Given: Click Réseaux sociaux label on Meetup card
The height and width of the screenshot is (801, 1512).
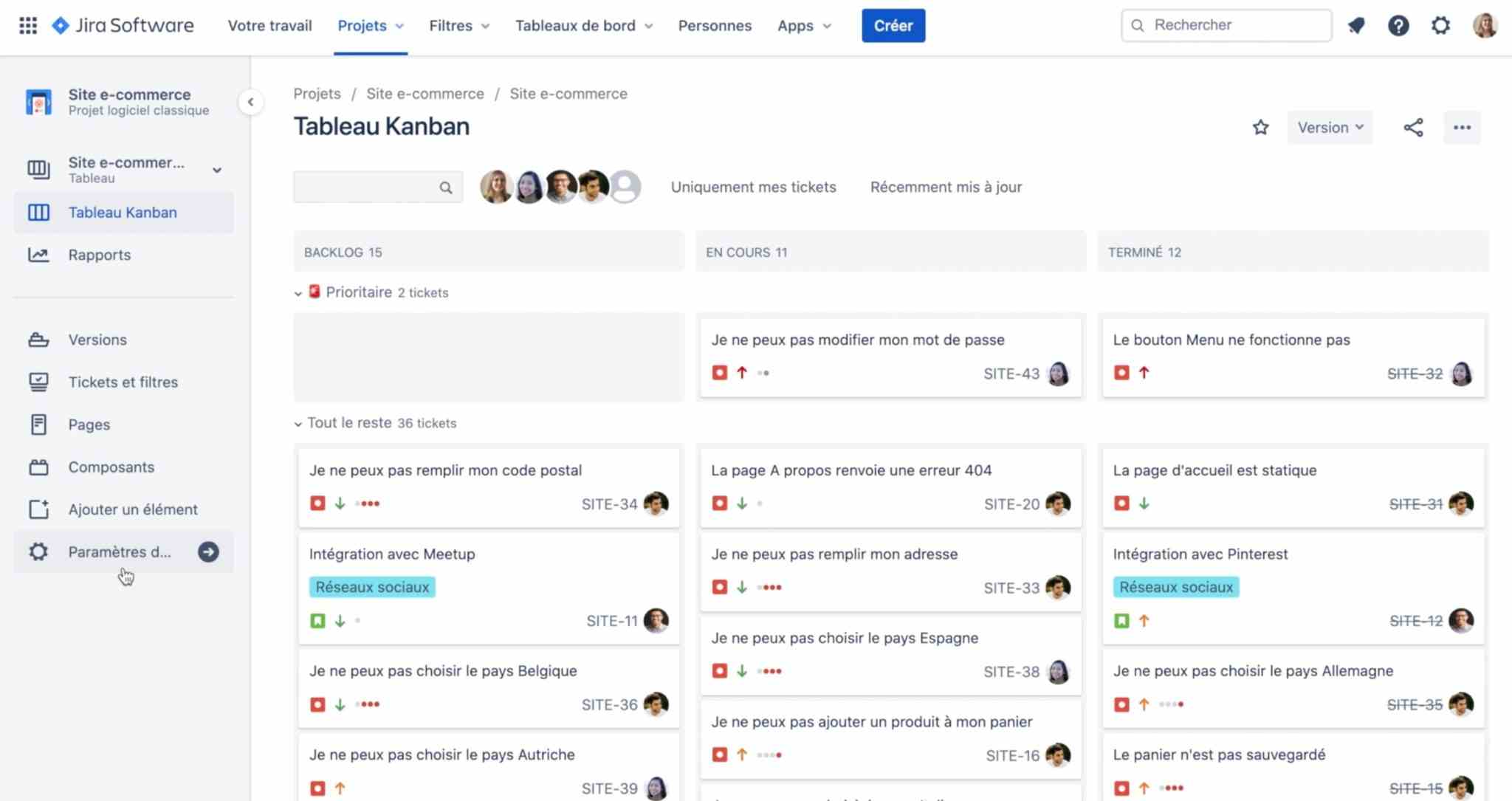Looking at the screenshot, I should coord(372,587).
